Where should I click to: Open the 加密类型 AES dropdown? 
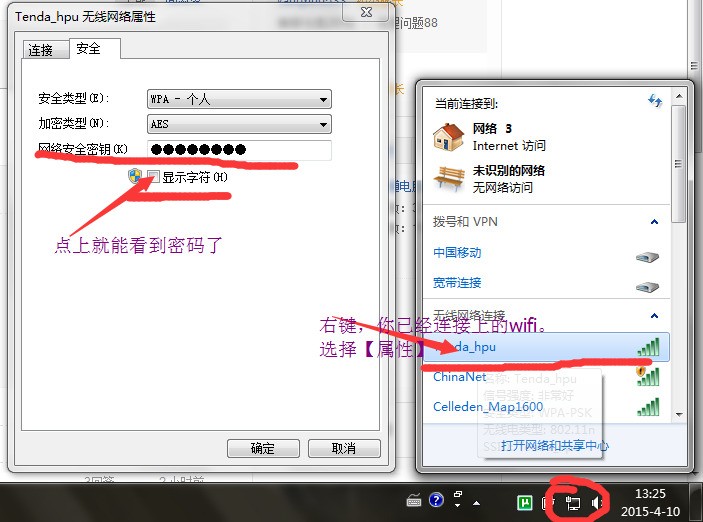(239, 124)
